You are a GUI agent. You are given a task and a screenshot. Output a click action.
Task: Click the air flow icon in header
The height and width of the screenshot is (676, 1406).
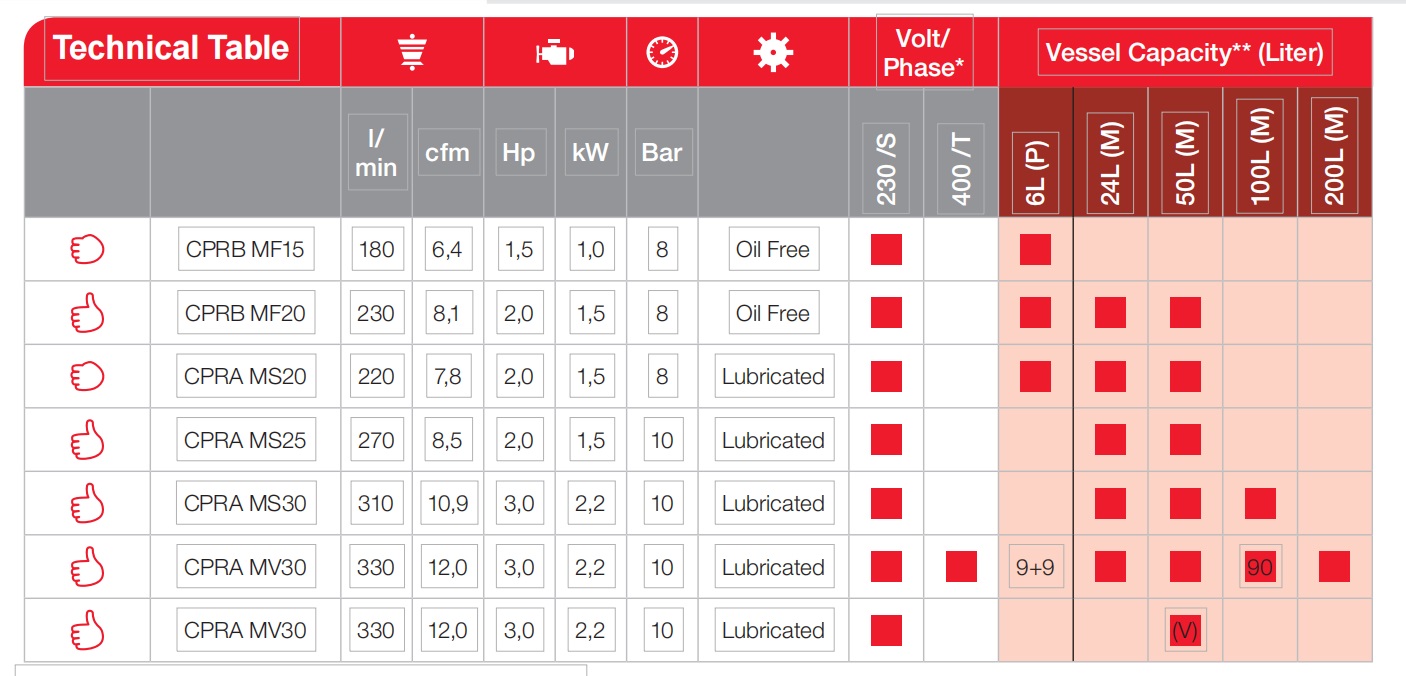[x=412, y=52]
